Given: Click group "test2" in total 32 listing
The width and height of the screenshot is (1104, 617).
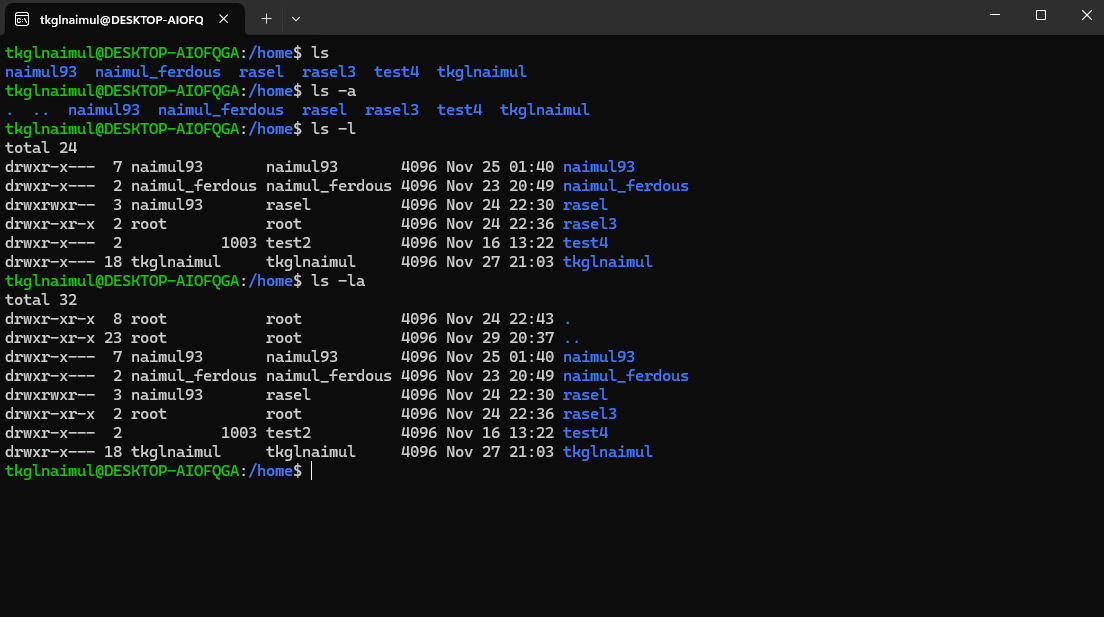Looking at the screenshot, I should [x=289, y=433].
